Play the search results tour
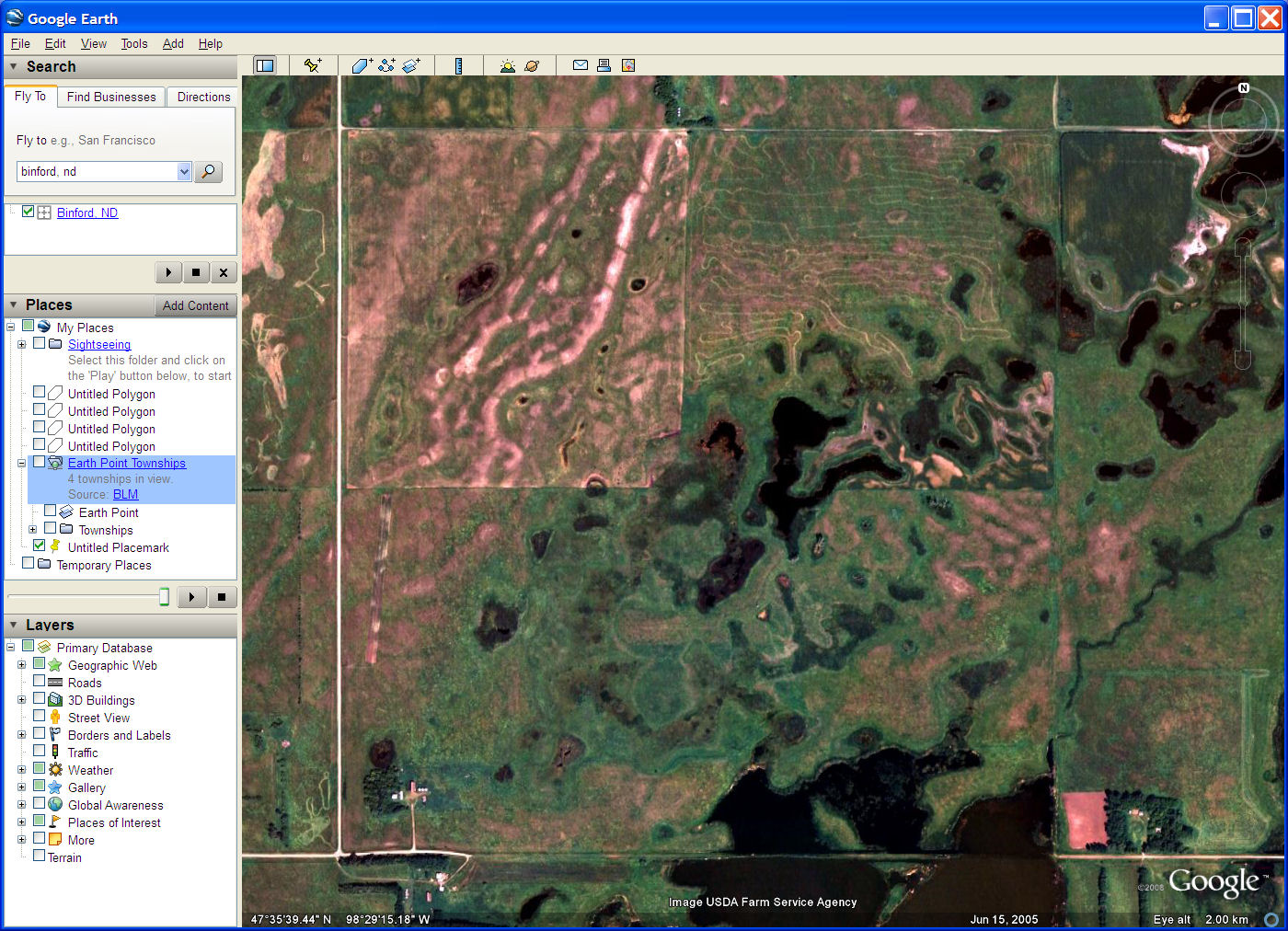This screenshot has width=1288, height=931. [x=168, y=272]
